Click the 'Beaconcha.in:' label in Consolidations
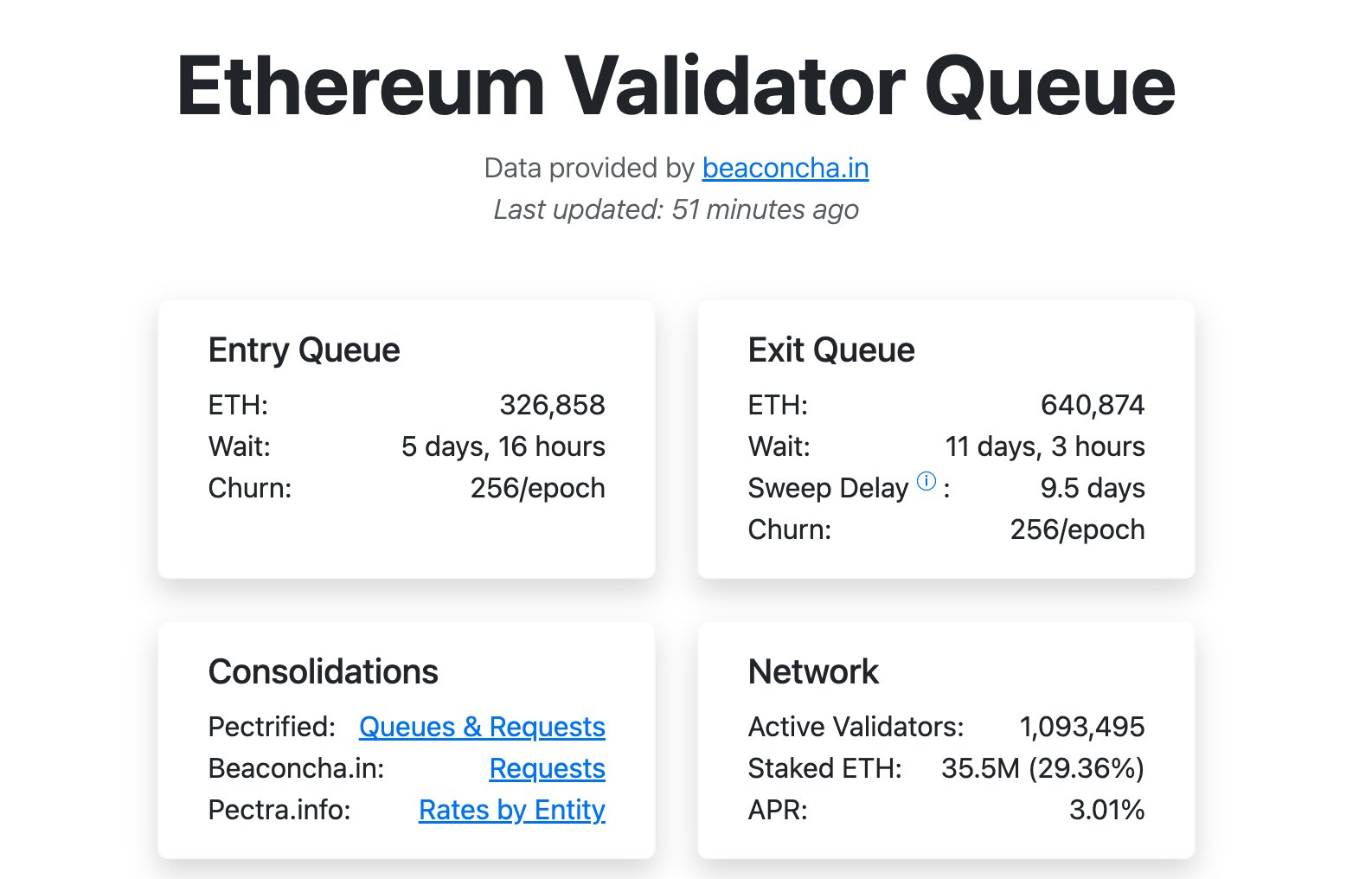The height and width of the screenshot is (879, 1372). tap(296, 768)
